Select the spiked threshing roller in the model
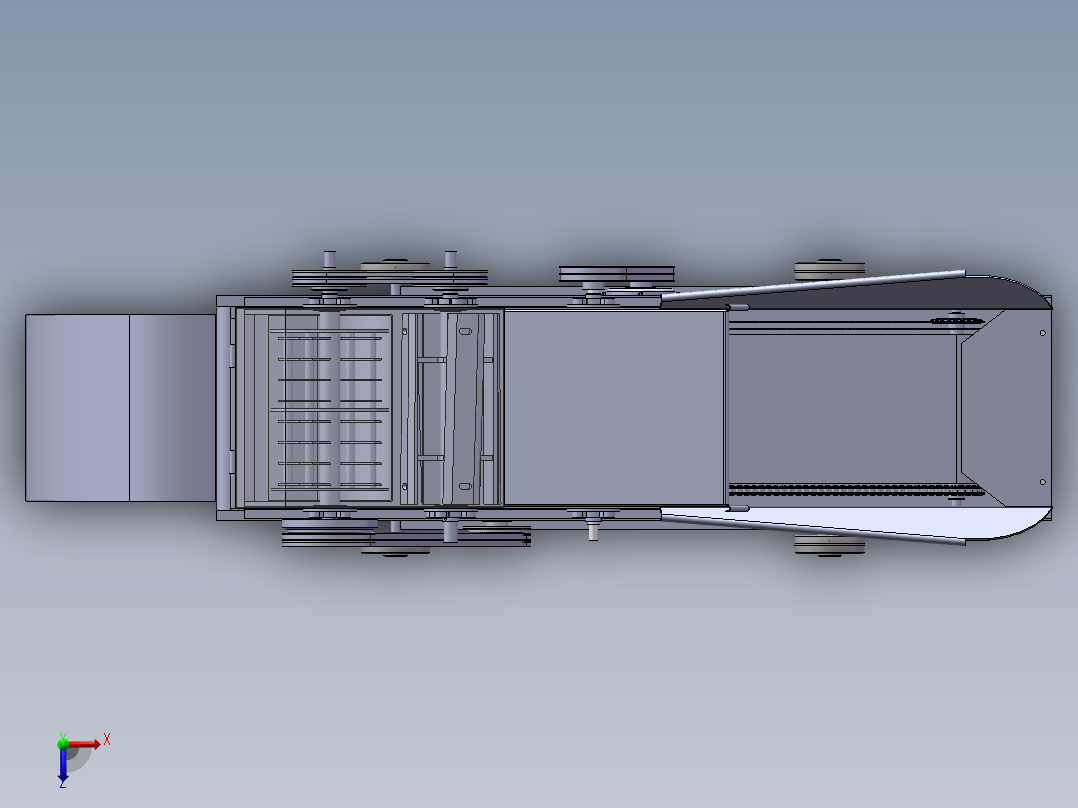The height and width of the screenshot is (808, 1078). pos(329,410)
